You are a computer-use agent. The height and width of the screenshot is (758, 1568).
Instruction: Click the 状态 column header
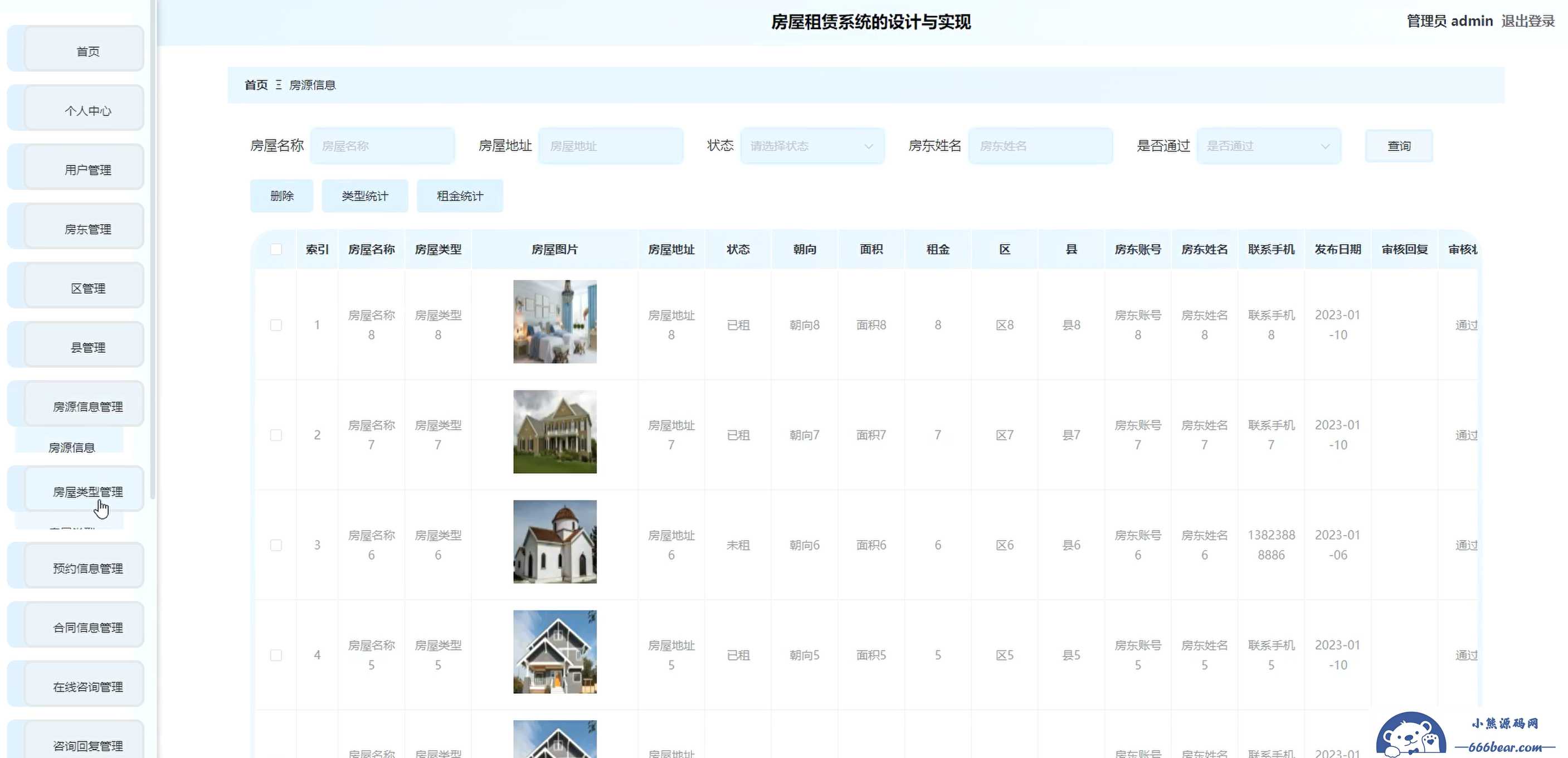738,249
